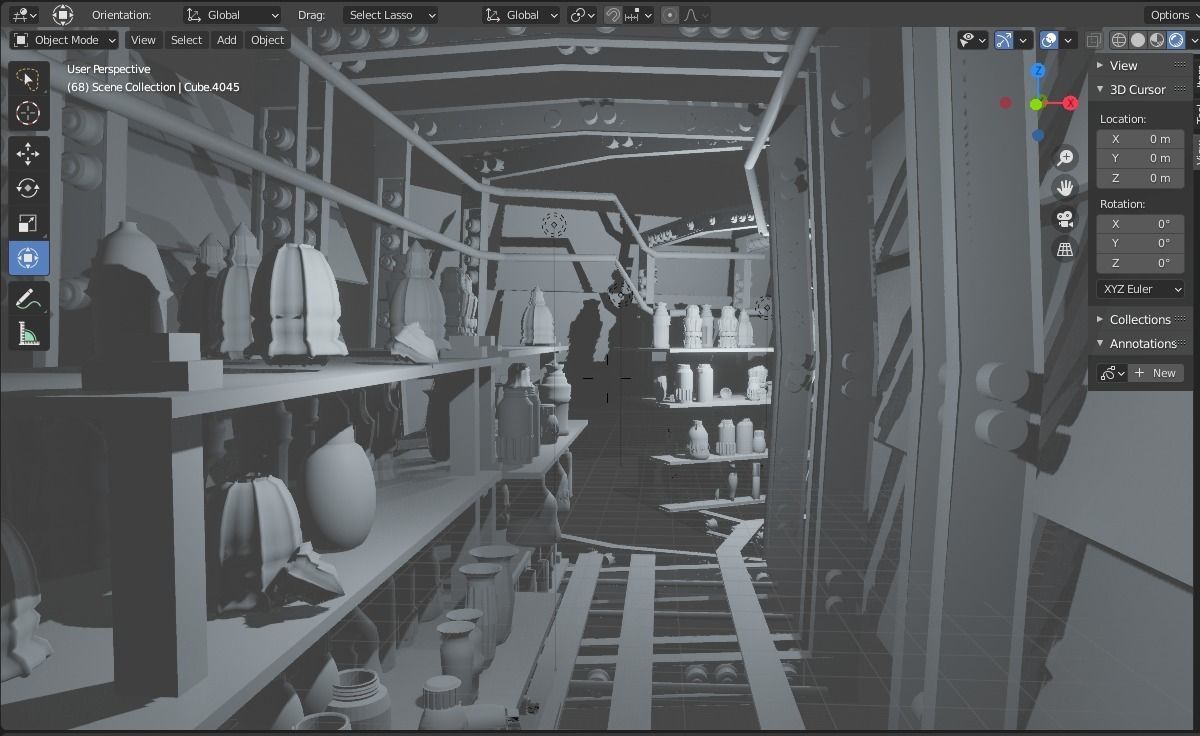Image resolution: width=1200 pixels, height=736 pixels.
Task: Click the negative X axis gizmo dot
Action: click(x=1006, y=103)
